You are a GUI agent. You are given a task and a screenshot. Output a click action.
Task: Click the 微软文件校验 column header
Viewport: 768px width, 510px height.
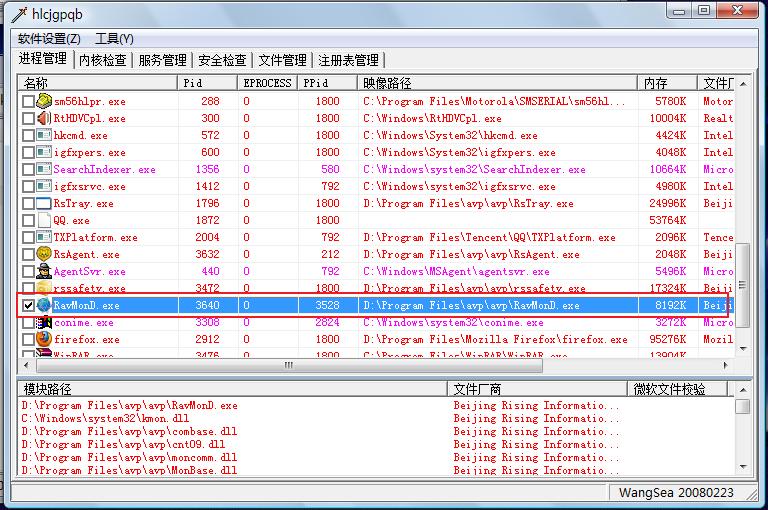[677, 389]
